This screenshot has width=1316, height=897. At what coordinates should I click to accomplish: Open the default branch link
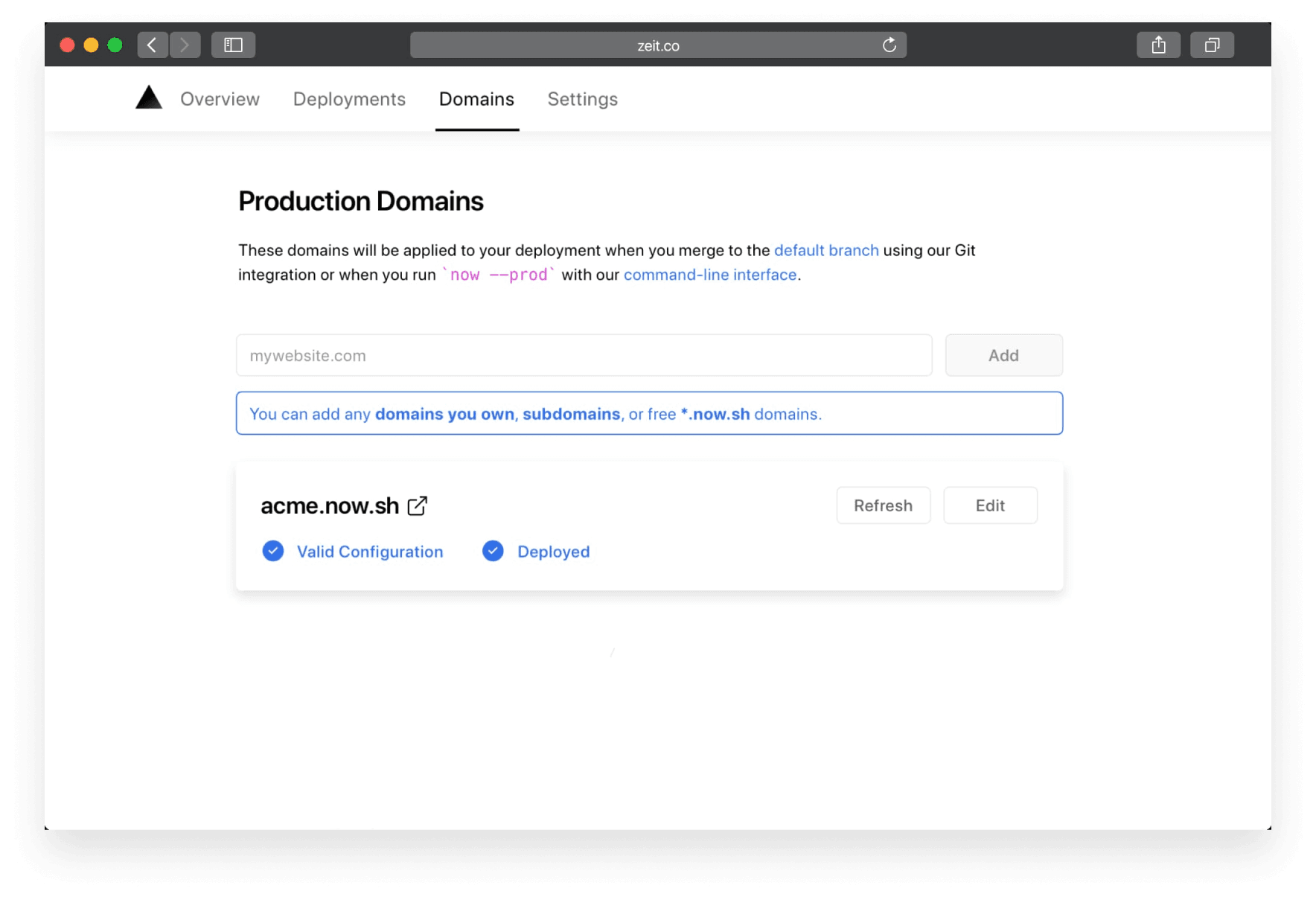tap(826, 250)
